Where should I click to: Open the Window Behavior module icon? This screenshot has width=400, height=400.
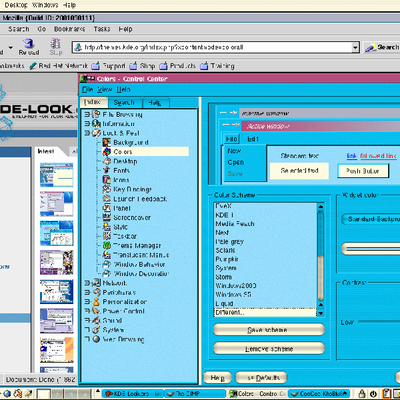107,264
